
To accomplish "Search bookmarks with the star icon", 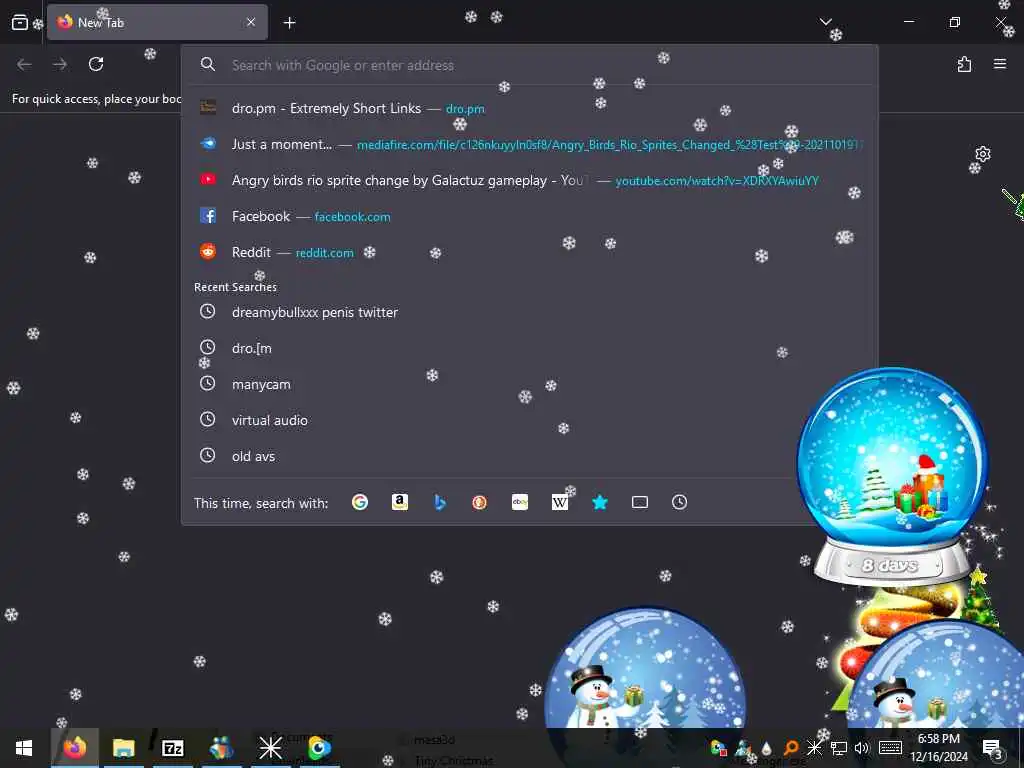I will [600, 502].
